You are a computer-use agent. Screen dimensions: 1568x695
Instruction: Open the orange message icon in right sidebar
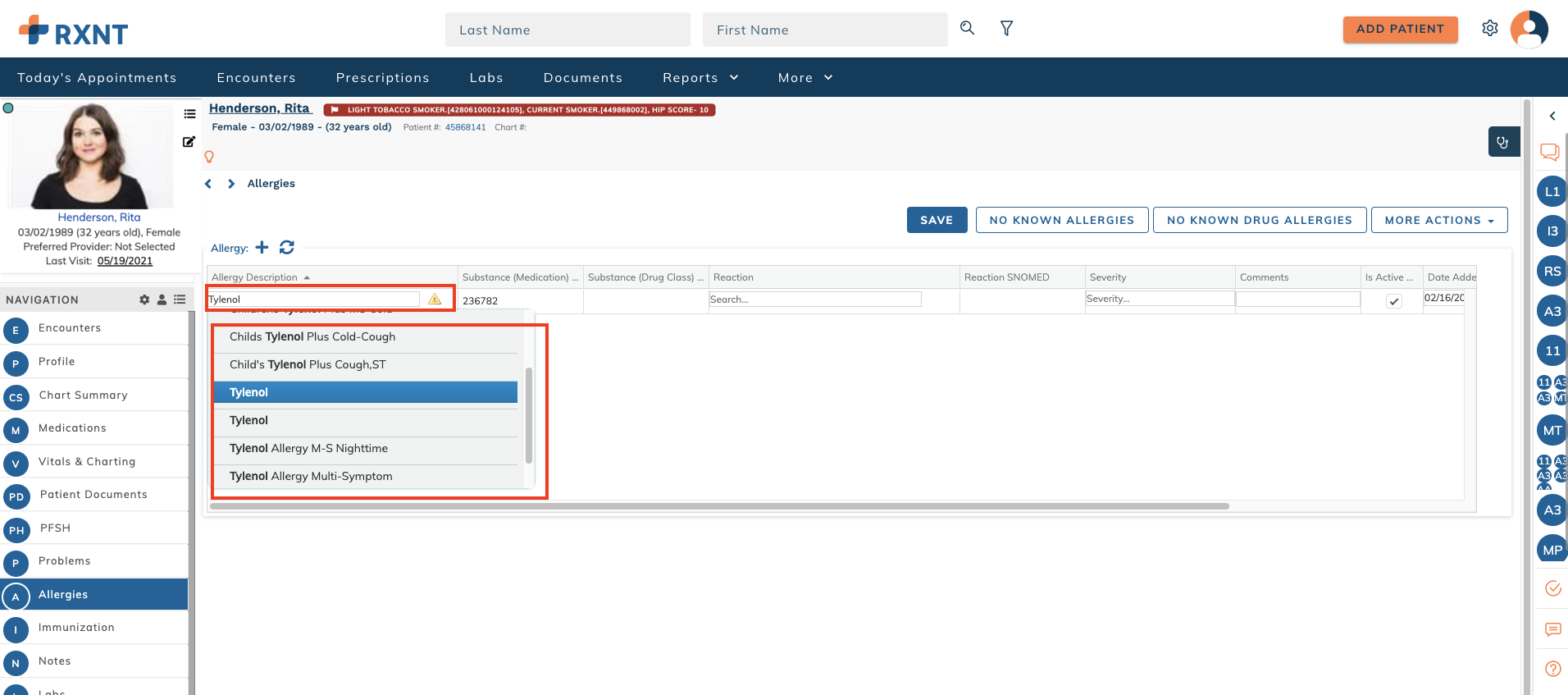(x=1552, y=629)
